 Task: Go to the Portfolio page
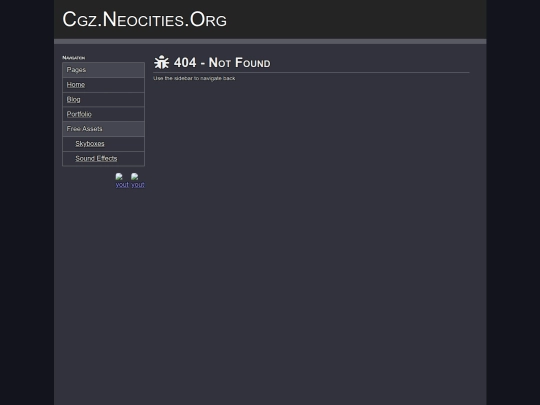[x=79, y=114]
